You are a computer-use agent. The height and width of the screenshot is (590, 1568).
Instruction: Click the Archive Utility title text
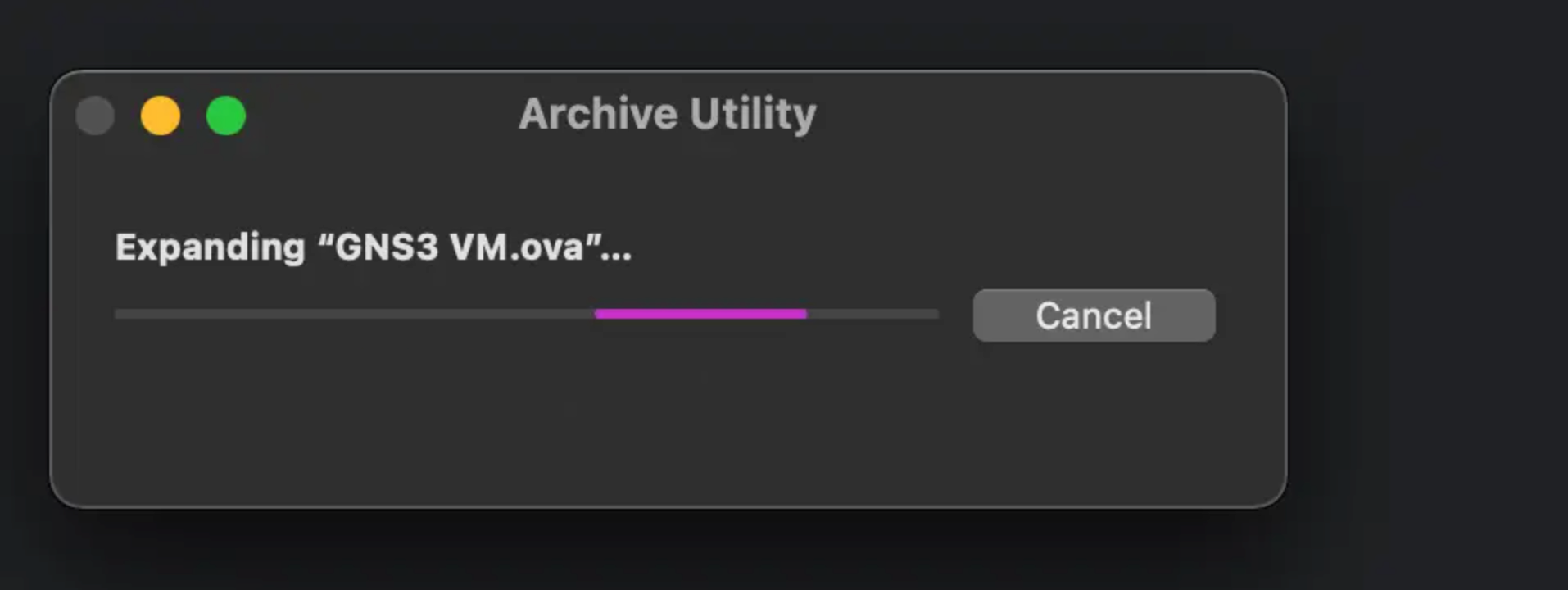(x=667, y=113)
